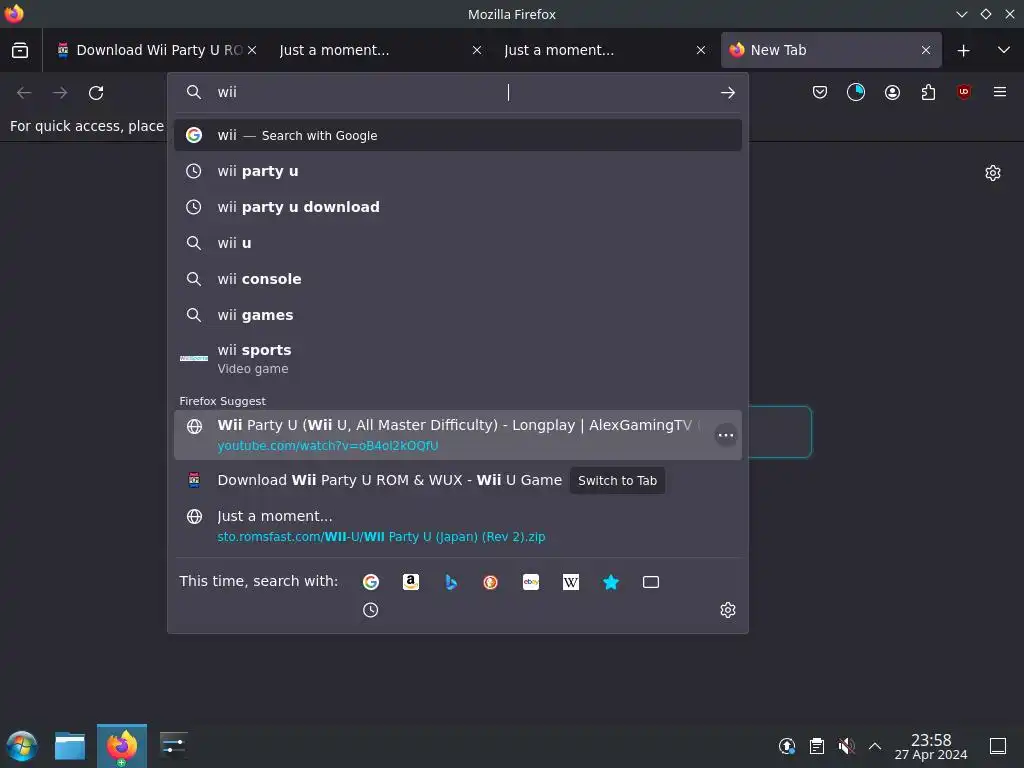Close the second Just a moment tab
The image size is (1024, 768).
pyautogui.click(x=701, y=50)
